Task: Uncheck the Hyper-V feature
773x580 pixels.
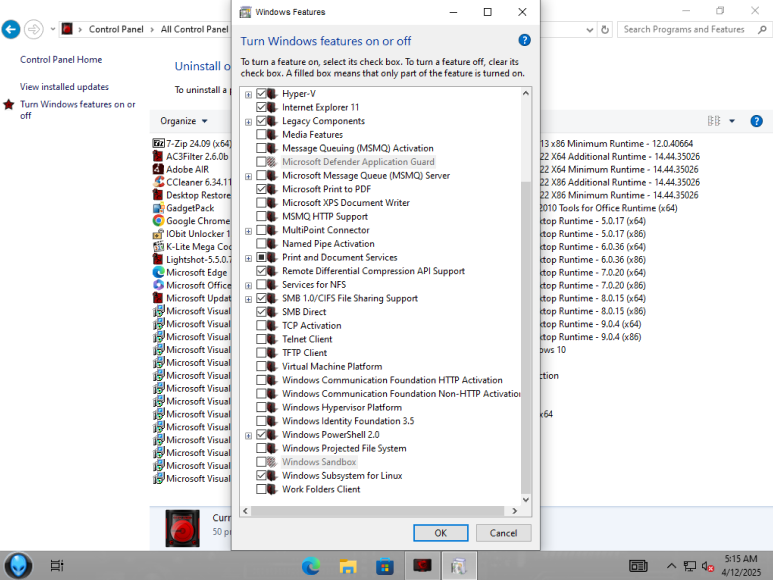Action: click(261, 94)
